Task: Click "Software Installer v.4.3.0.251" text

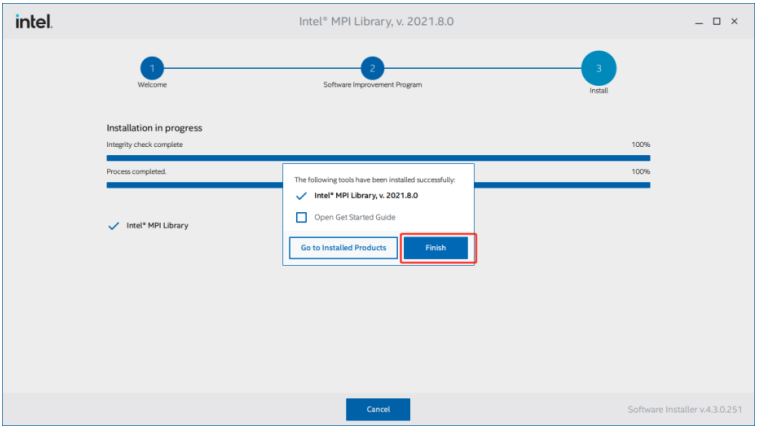Action: pos(684,410)
